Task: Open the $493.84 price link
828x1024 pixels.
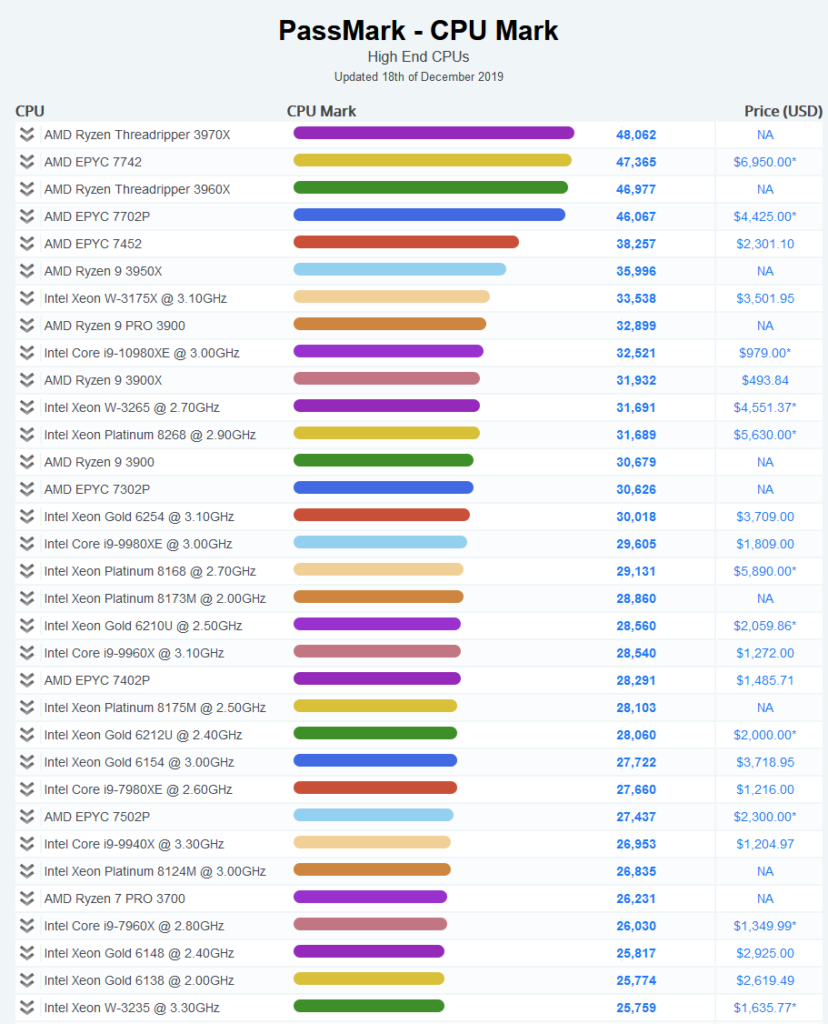Action: coord(765,380)
